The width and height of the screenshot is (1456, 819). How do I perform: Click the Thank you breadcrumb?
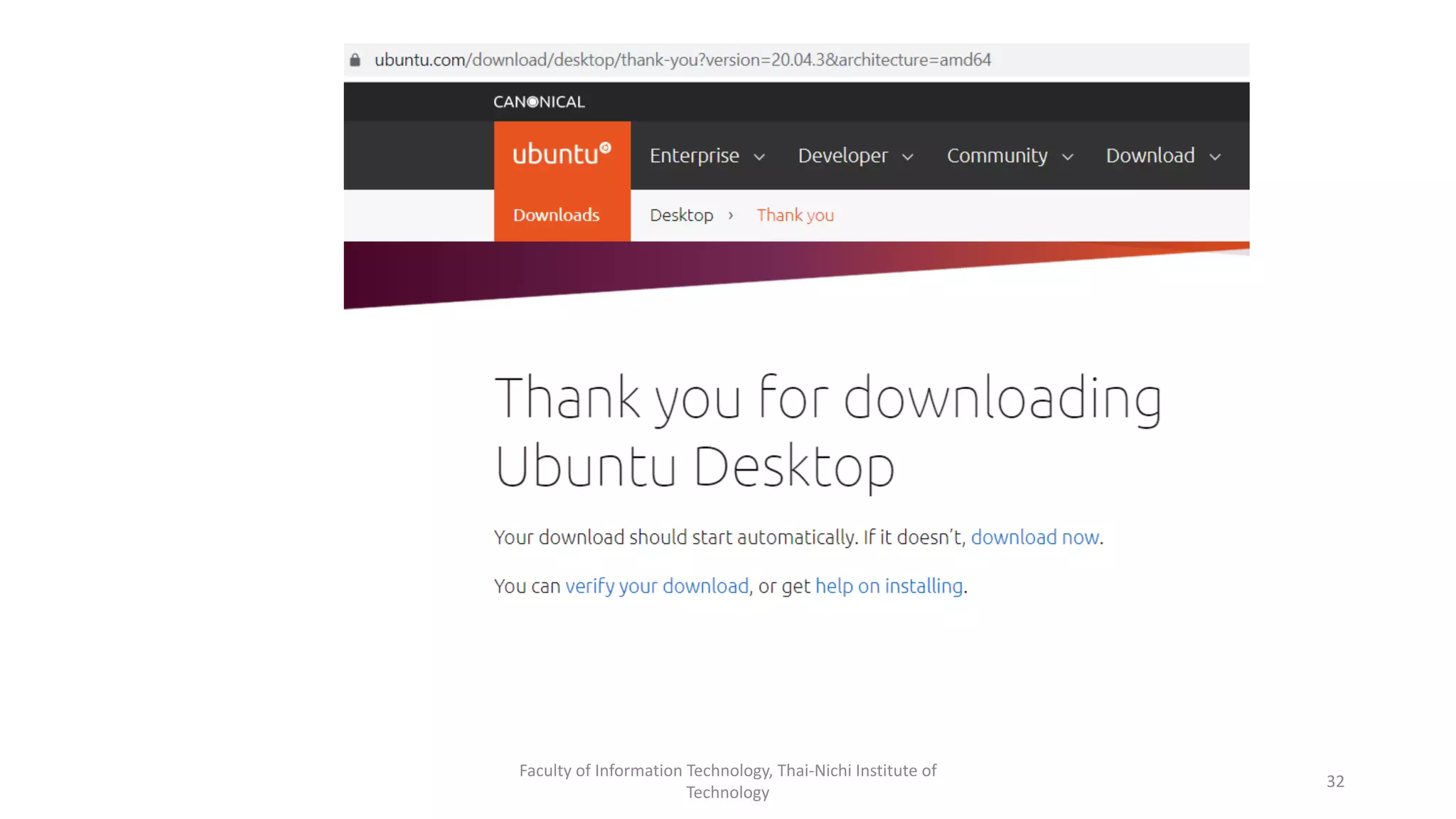click(795, 215)
